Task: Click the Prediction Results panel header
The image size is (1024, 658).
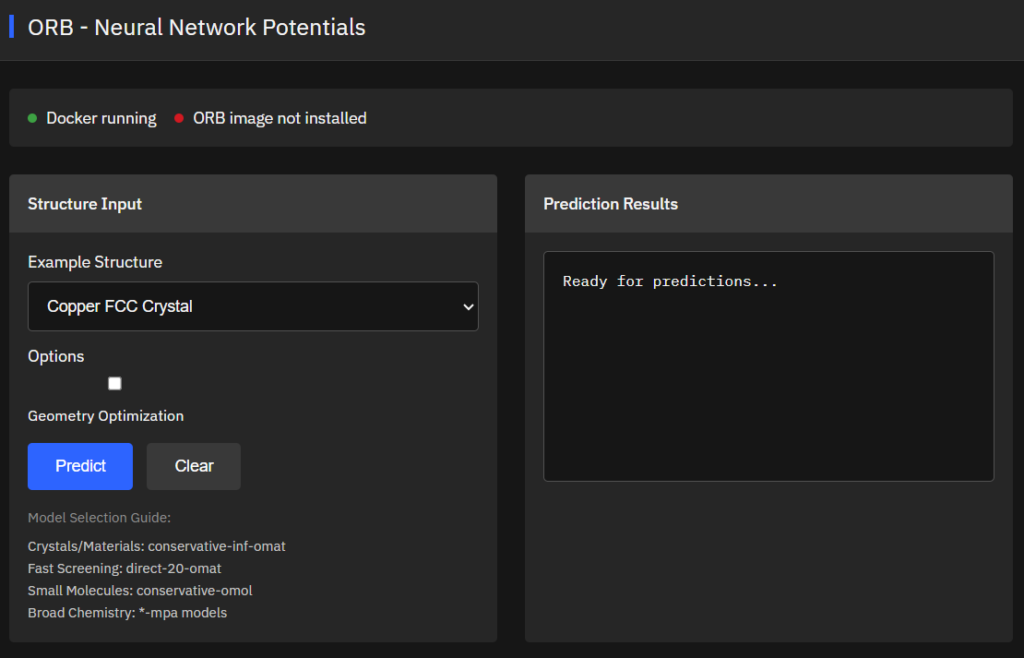Action: coord(768,204)
